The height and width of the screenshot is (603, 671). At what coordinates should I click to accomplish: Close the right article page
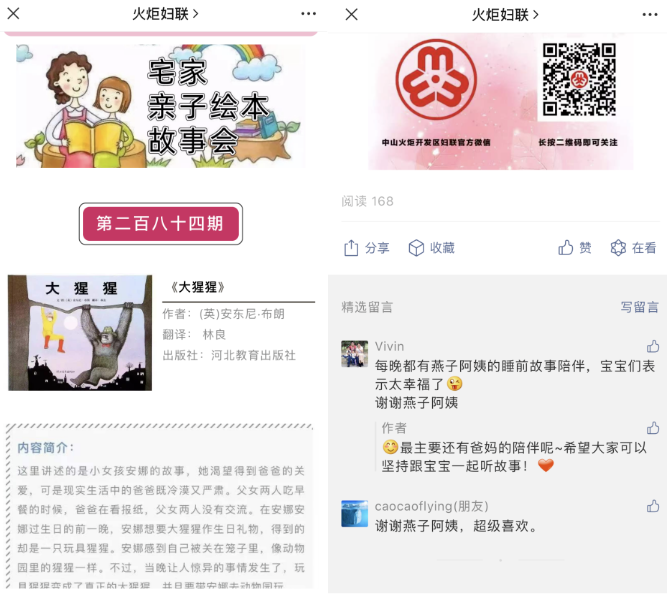351,15
